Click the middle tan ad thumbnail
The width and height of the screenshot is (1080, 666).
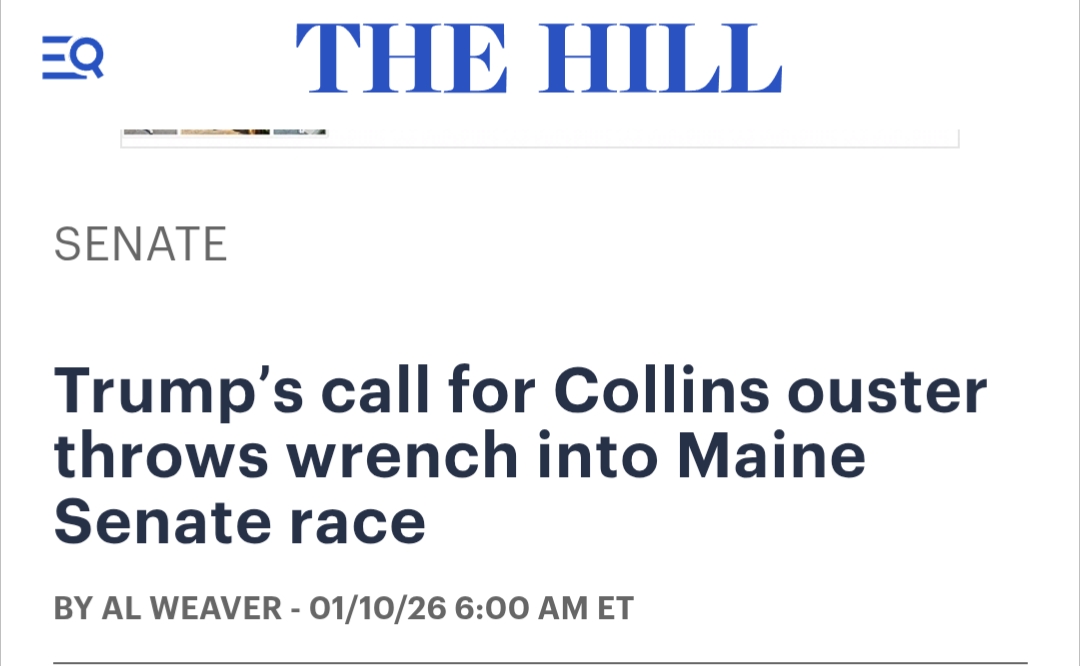[225, 131]
